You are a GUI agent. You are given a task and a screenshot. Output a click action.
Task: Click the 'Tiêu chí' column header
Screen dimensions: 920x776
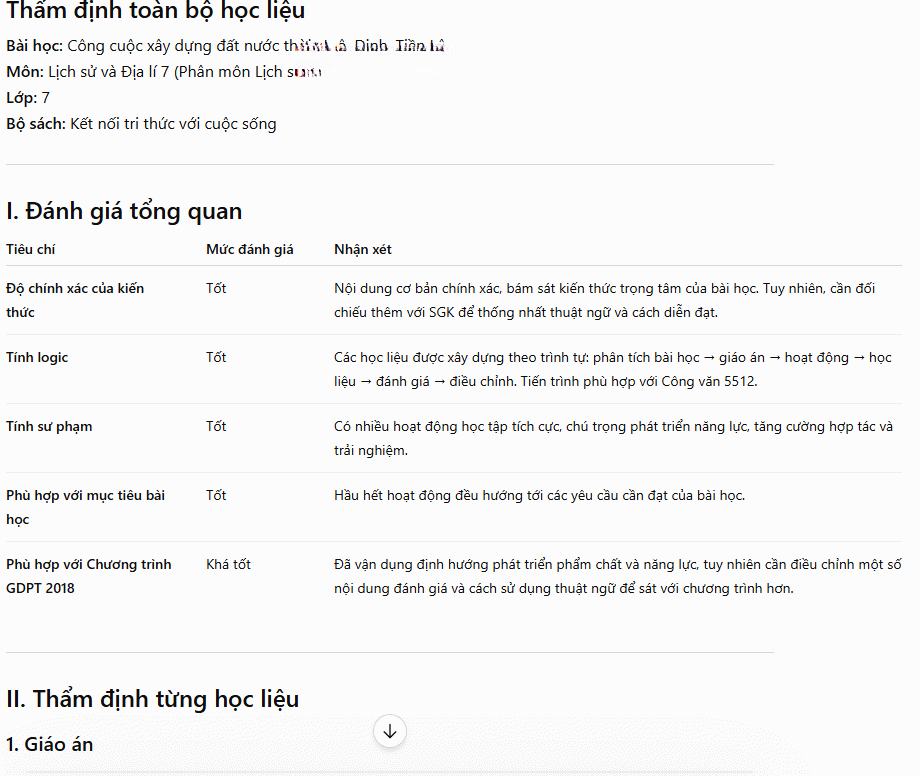(31, 249)
